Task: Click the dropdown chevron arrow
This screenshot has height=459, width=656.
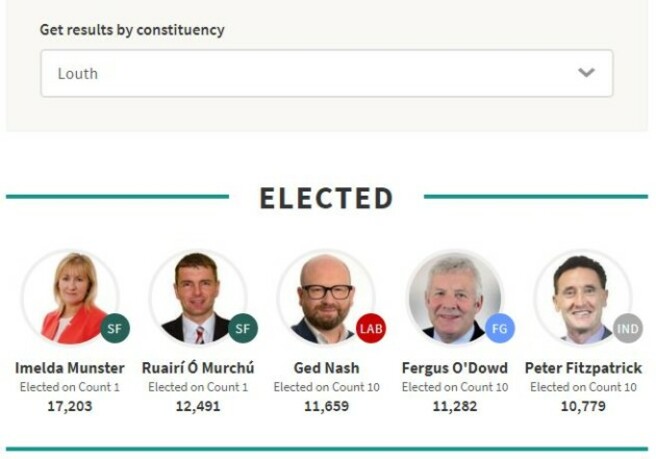Action: click(586, 72)
